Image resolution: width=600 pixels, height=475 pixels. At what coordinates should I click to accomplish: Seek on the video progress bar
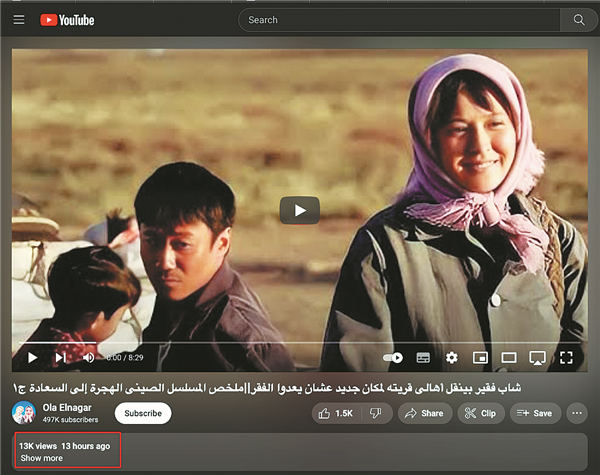(x=300, y=342)
